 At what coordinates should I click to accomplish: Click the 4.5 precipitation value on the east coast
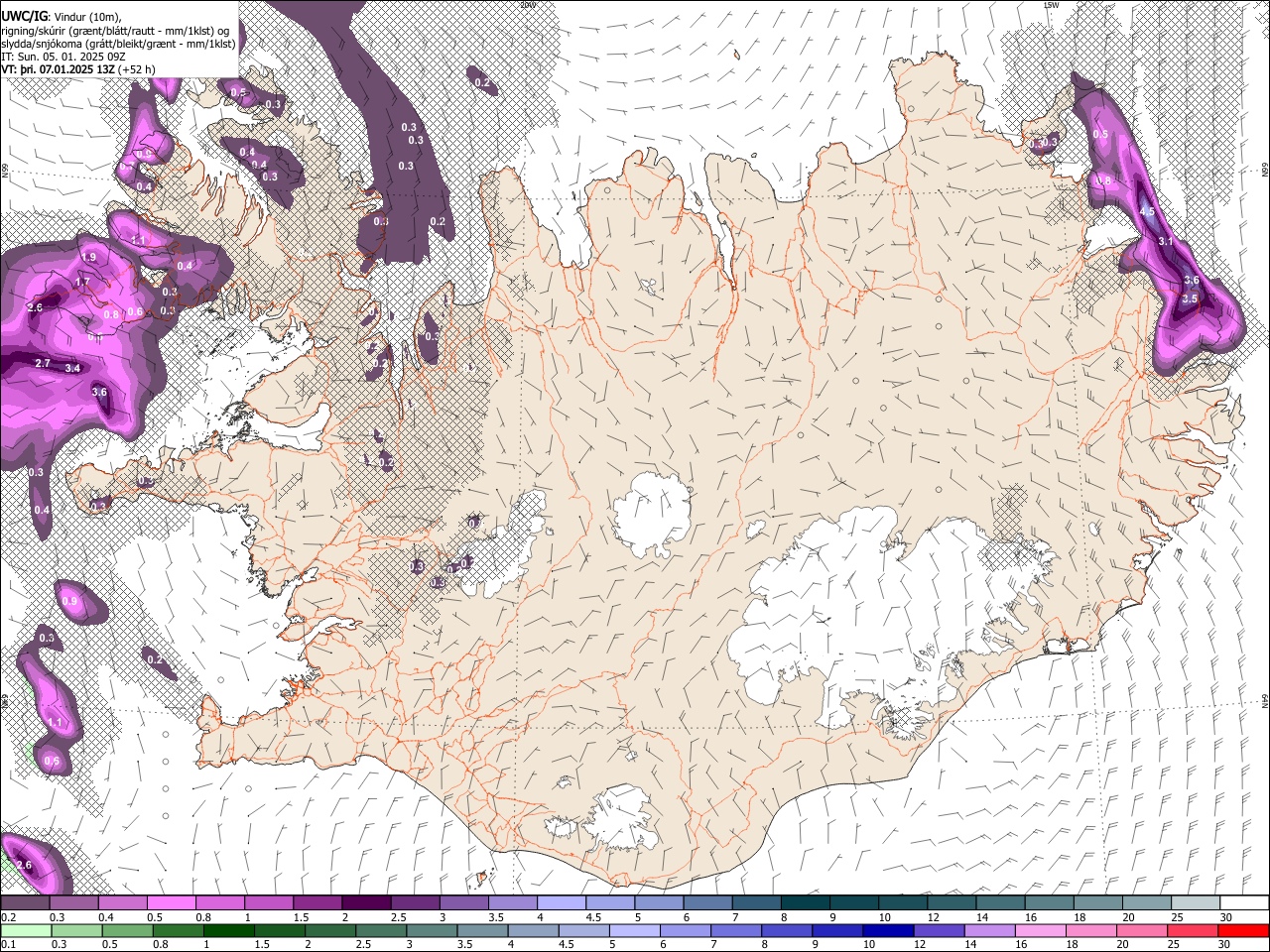(x=1147, y=211)
